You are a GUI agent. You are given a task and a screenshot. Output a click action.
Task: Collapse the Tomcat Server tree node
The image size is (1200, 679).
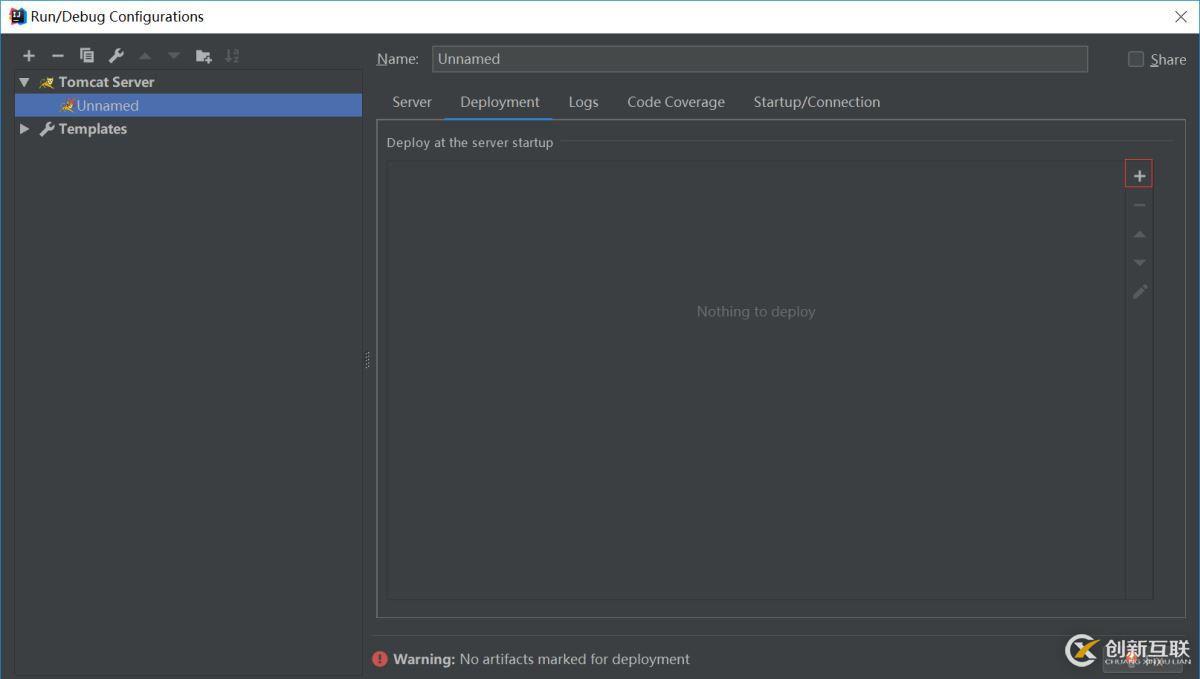[x=24, y=82]
